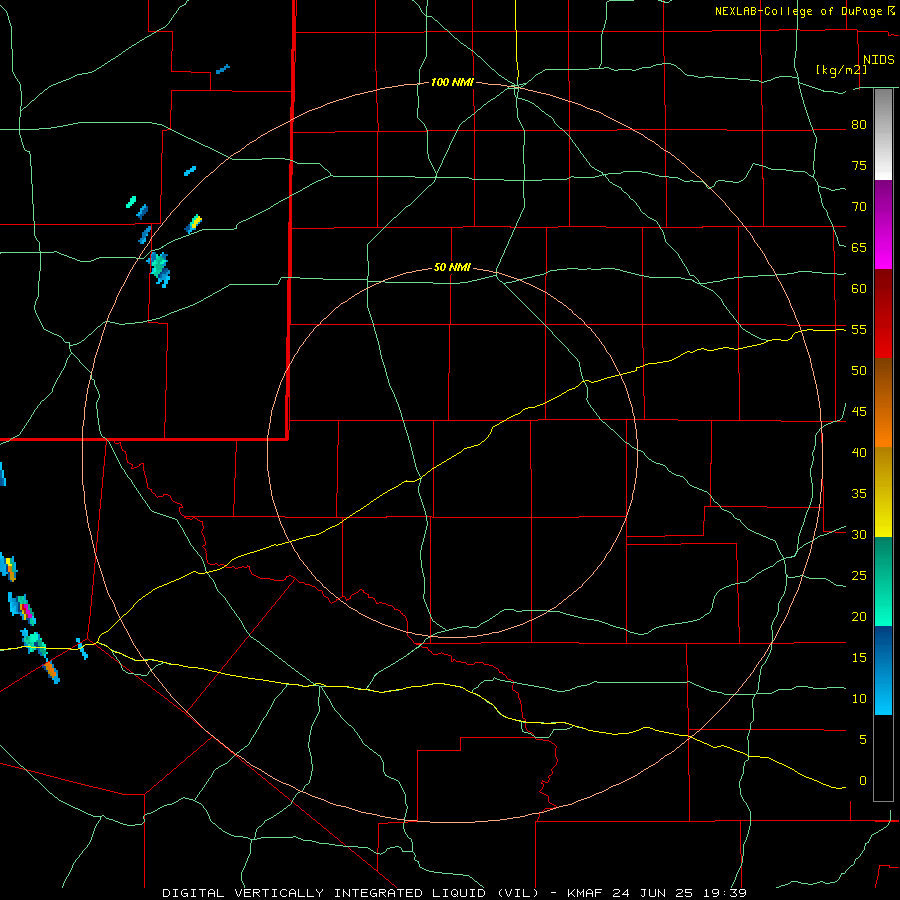Click the green-teal segment of color bar

pyautogui.click(x=883, y=581)
